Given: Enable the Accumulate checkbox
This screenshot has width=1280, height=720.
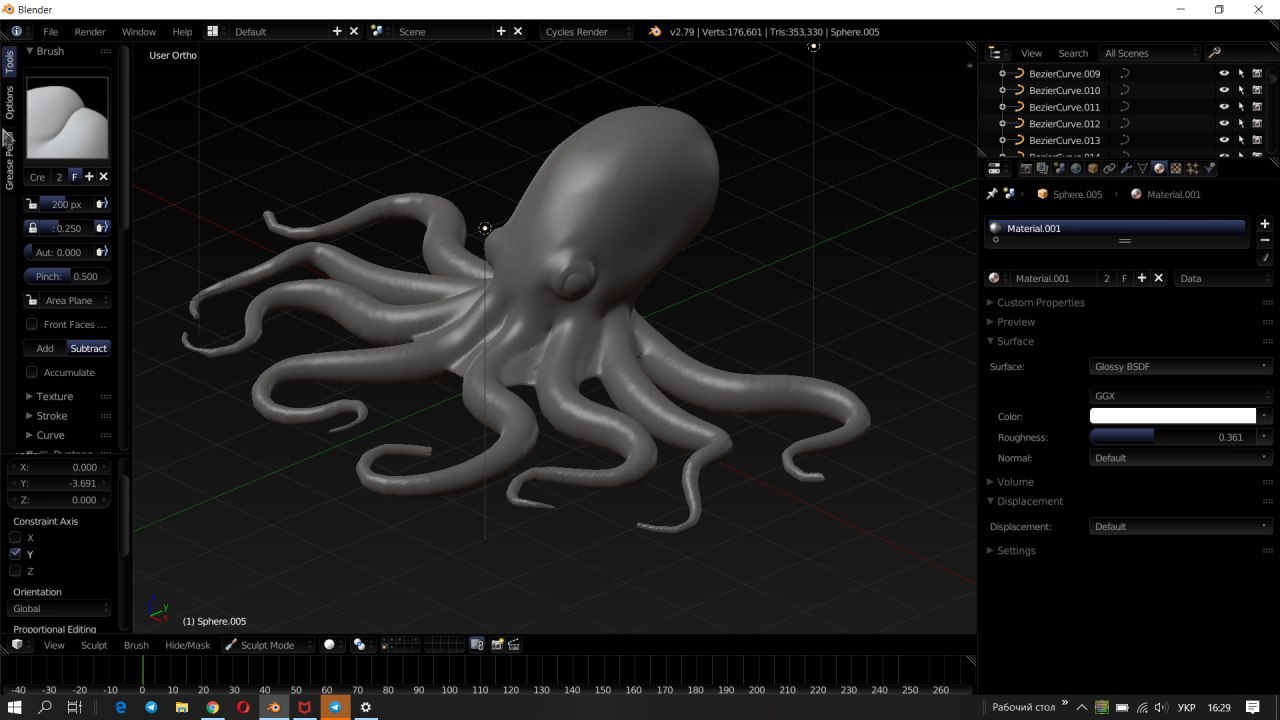Looking at the screenshot, I should point(32,372).
